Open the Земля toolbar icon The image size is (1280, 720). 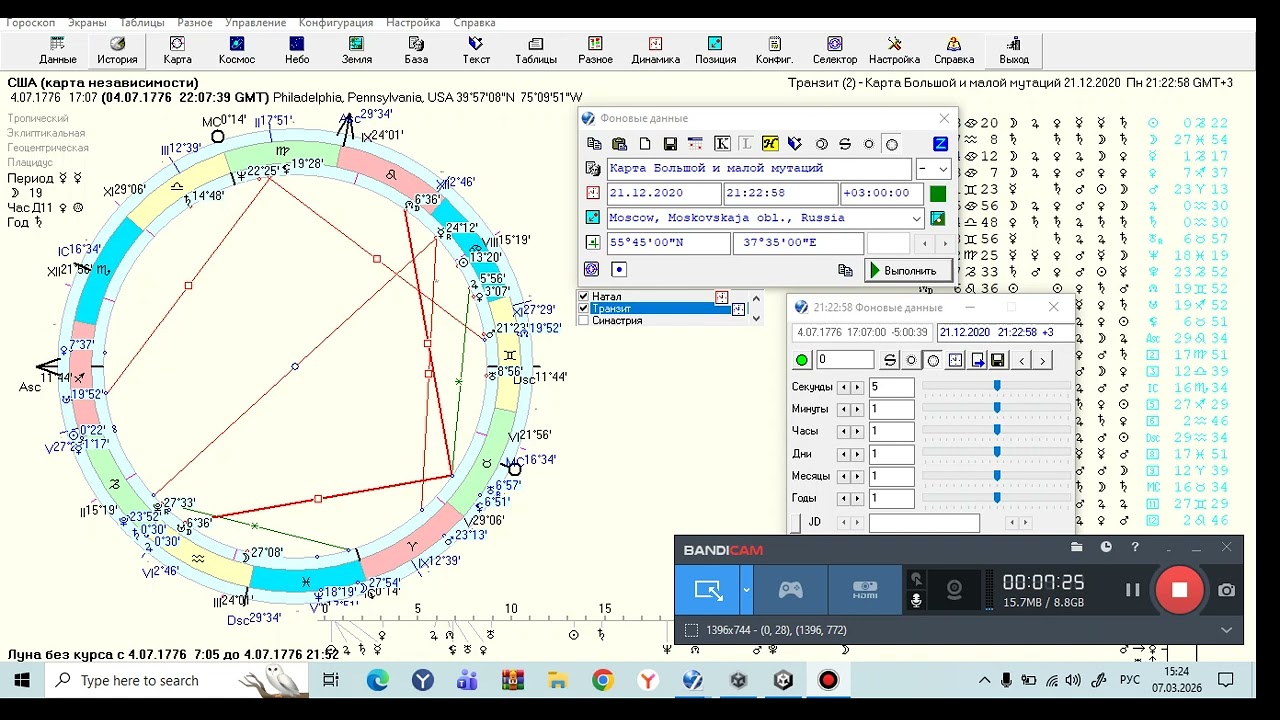[x=356, y=50]
